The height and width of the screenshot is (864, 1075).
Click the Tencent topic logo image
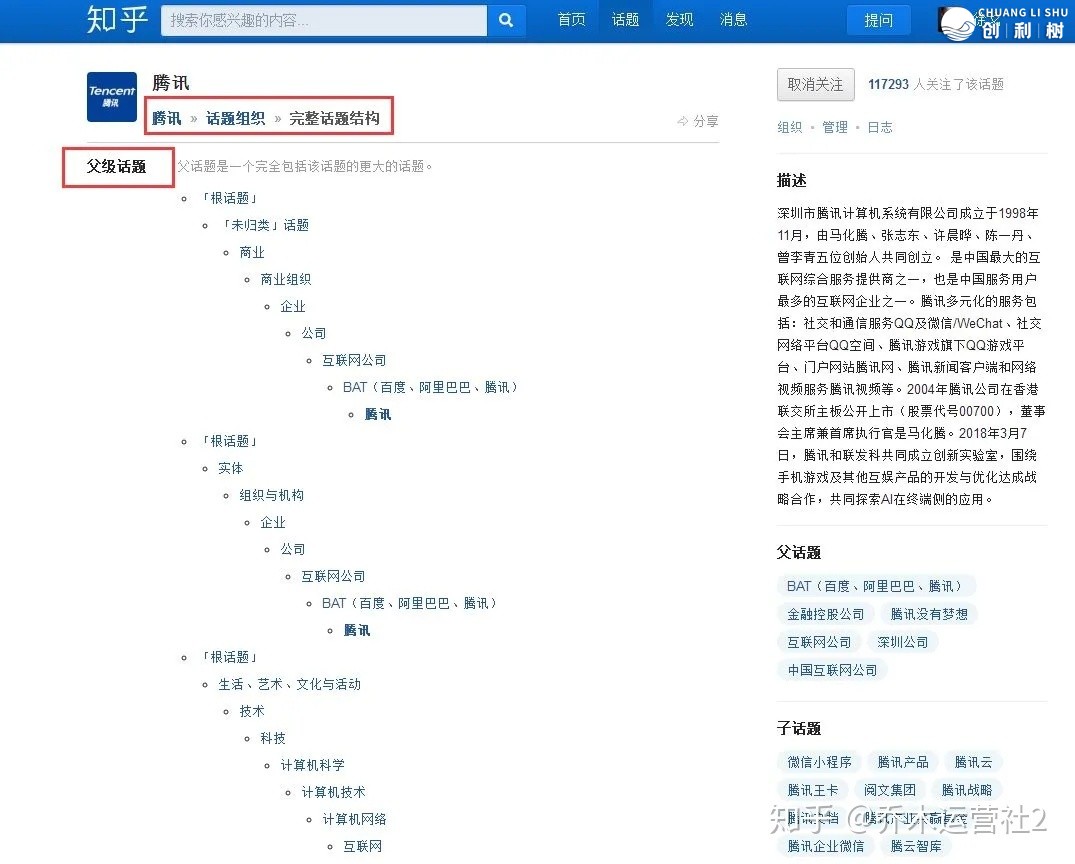click(112, 97)
